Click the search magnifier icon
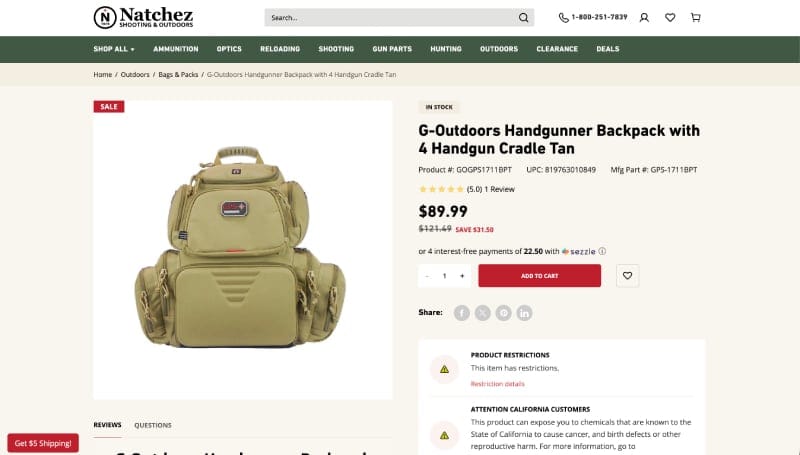 pos(523,18)
